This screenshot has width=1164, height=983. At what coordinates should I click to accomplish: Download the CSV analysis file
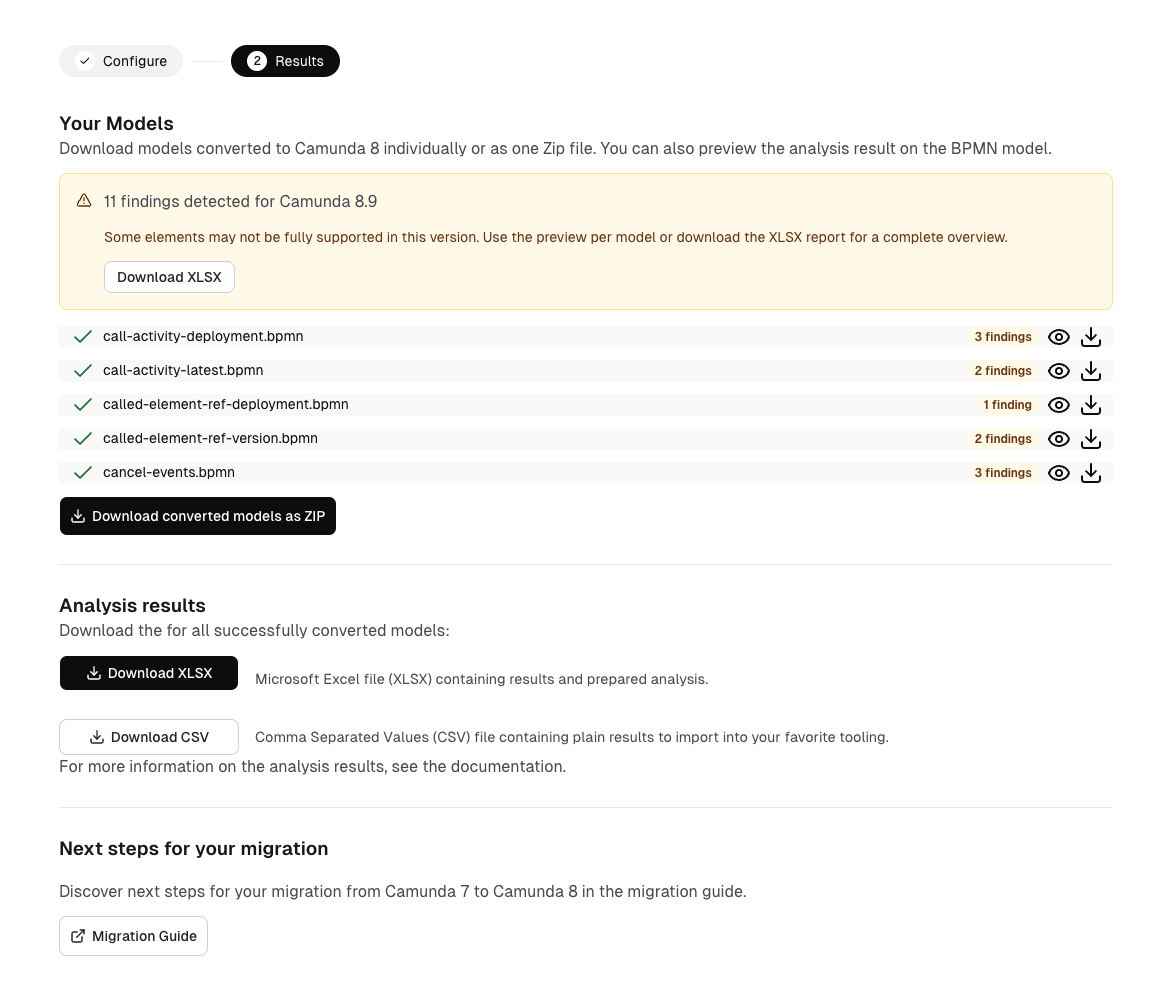click(x=148, y=737)
